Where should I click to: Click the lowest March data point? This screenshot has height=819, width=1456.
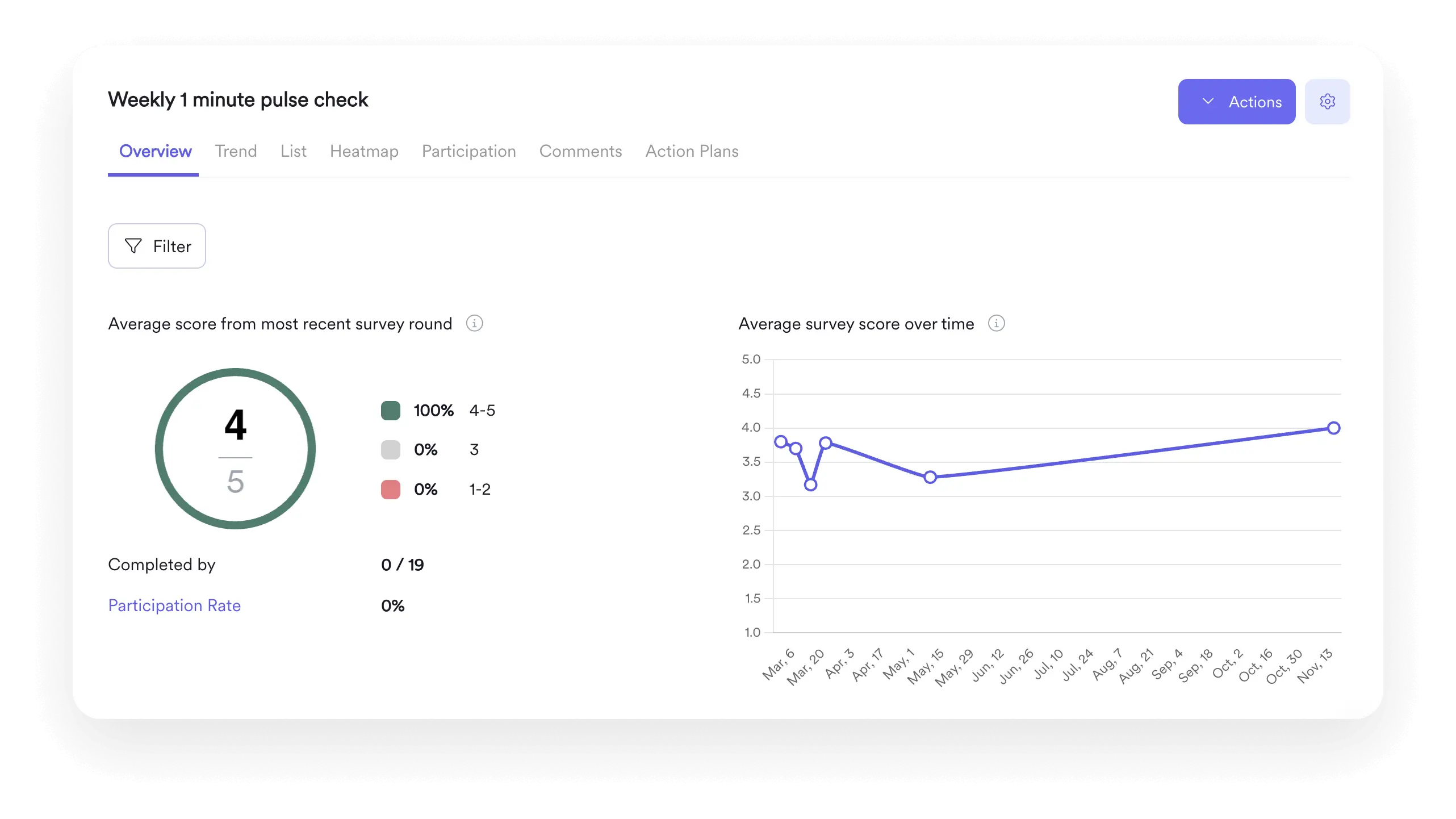pyautogui.click(x=810, y=485)
